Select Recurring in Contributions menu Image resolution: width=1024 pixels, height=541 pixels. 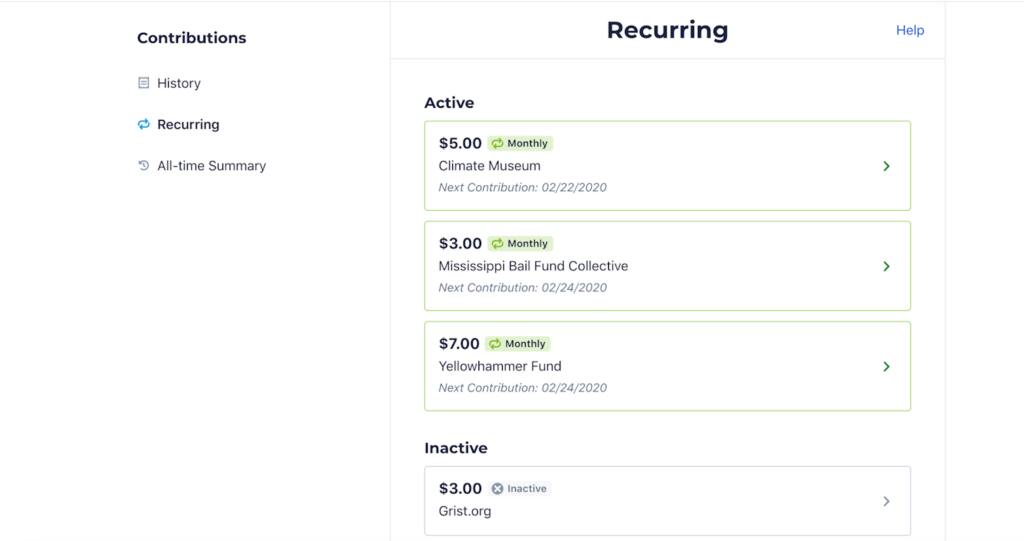click(188, 124)
